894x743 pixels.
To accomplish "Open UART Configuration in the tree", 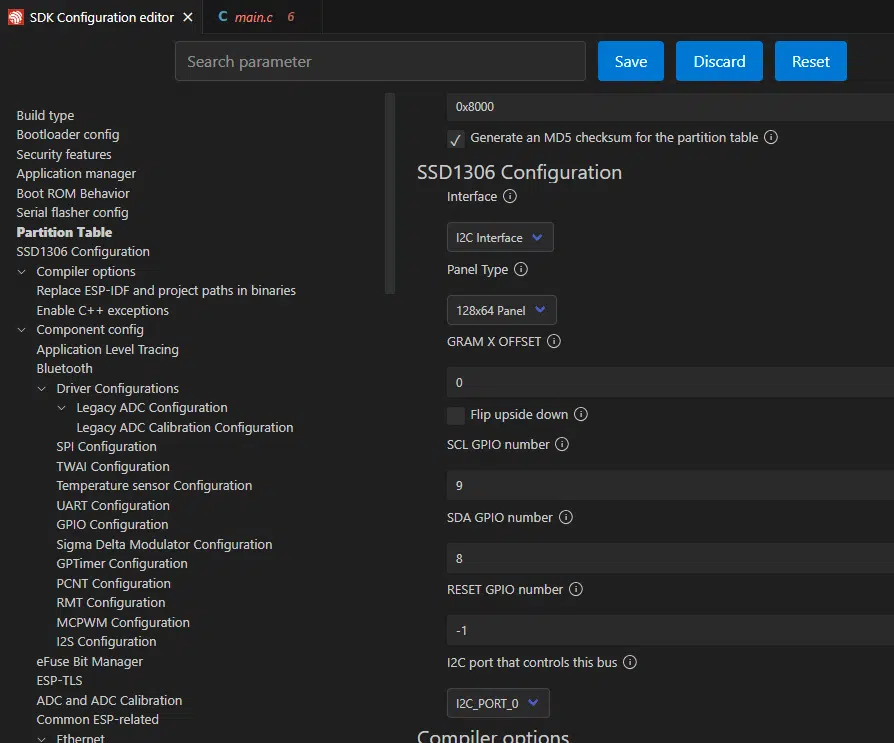I will (x=113, y=506).
